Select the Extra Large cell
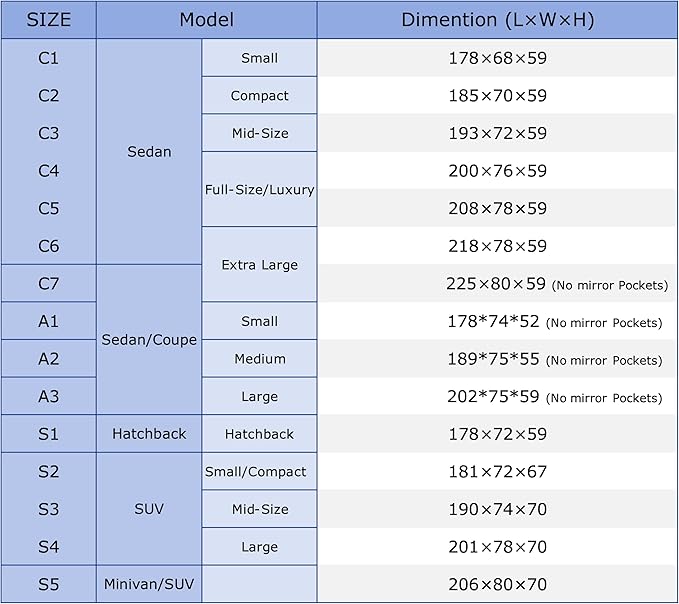Screen dimensions: 679x604 pos(259,265)
